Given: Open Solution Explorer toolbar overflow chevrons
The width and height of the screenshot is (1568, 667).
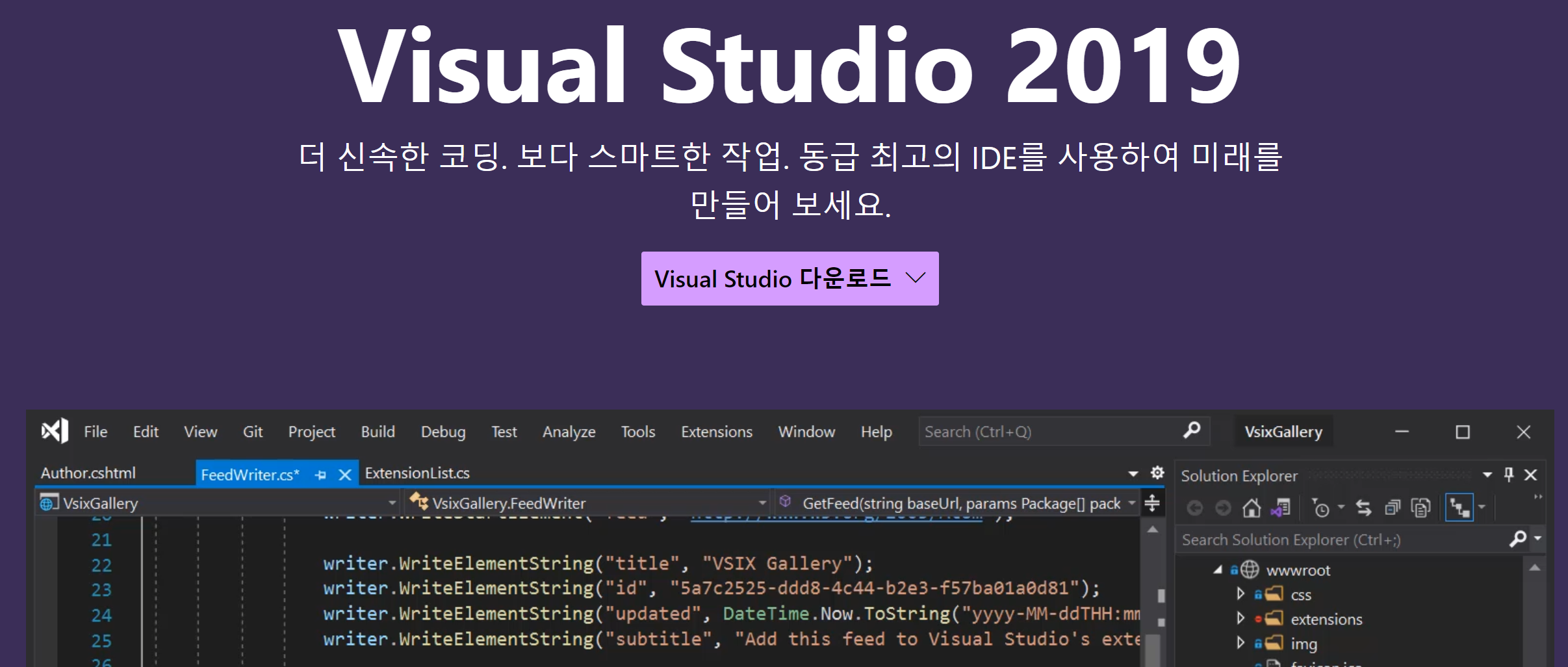Looking at the screenshot, I should [1538, 497].
